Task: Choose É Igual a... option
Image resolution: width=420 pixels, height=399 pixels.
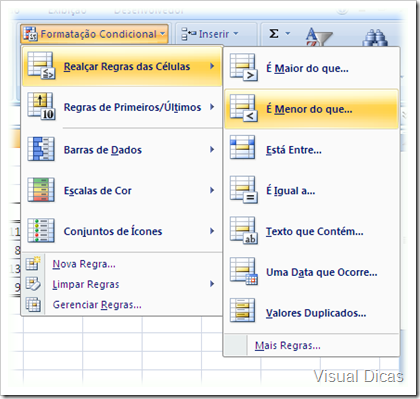Action: tap(290, 191)
